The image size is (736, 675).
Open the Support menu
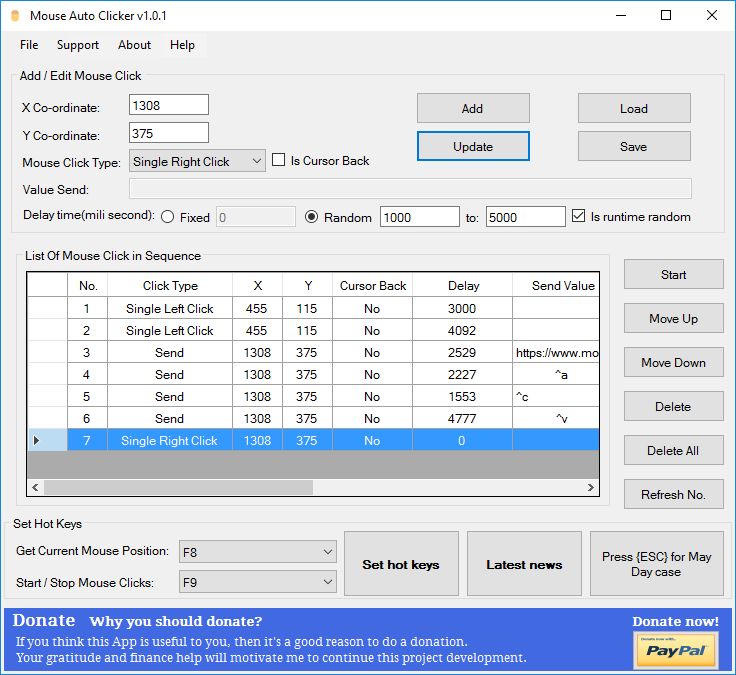pos(78,45)
